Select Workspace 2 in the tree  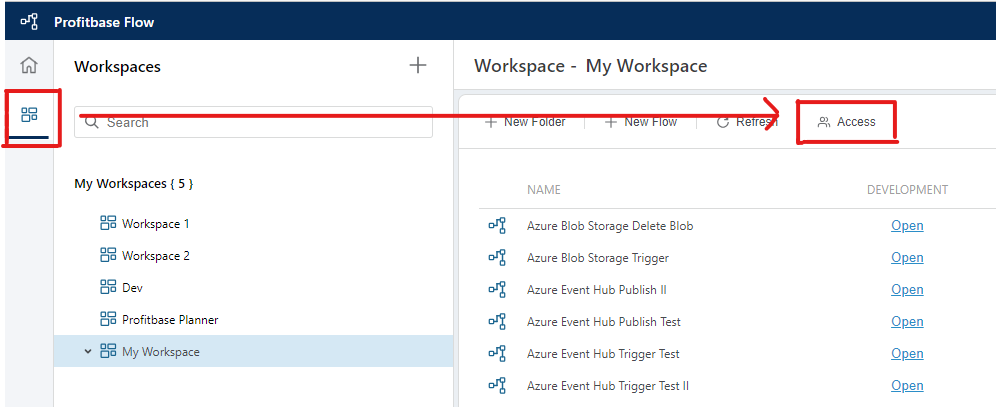[155, 256]
